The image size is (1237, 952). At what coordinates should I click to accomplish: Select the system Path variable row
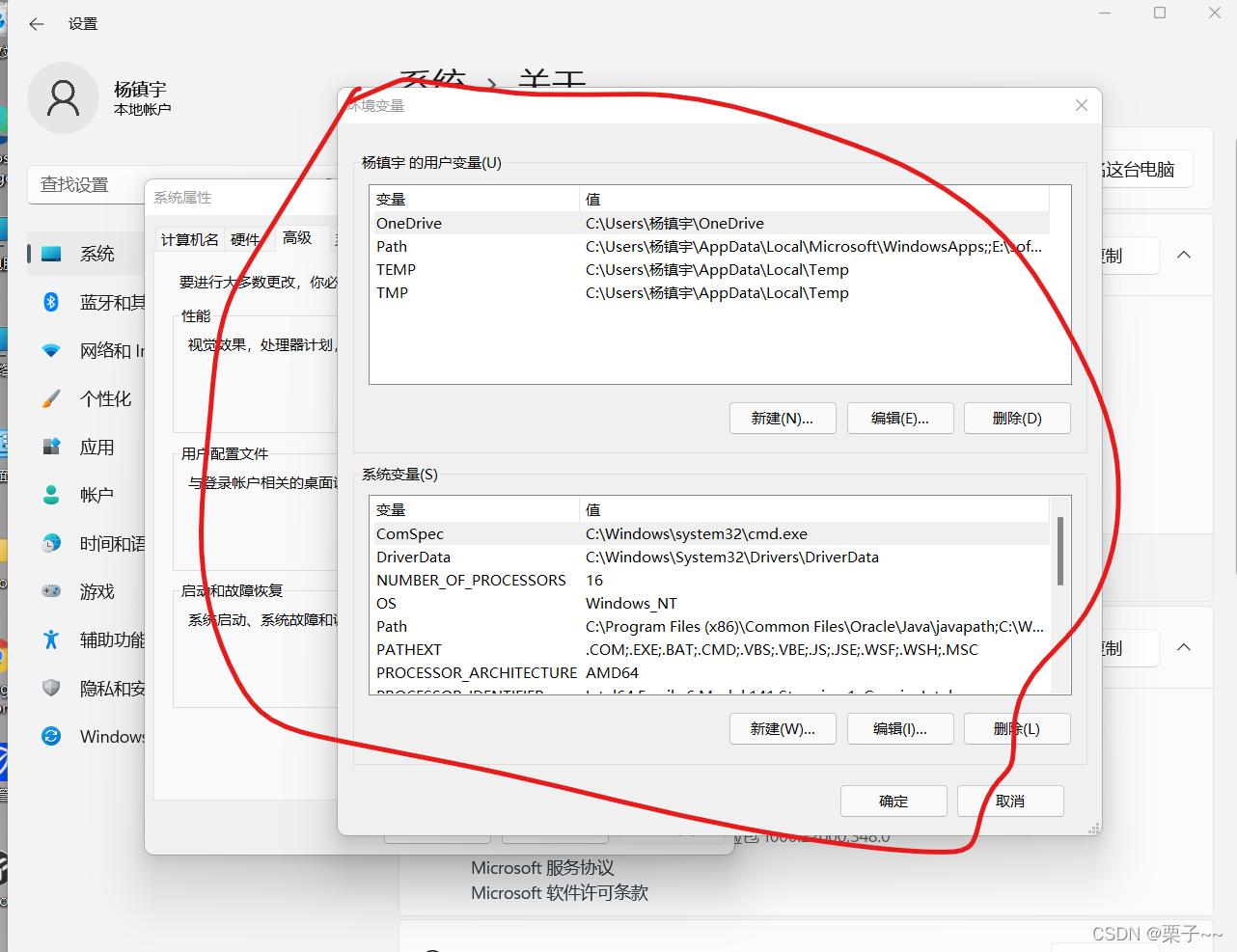point(709,627)
